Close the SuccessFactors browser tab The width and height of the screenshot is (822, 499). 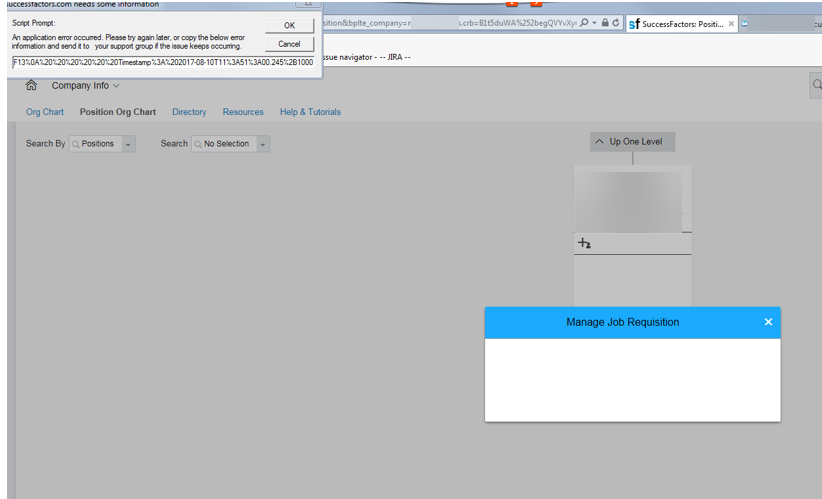(731, 24)
